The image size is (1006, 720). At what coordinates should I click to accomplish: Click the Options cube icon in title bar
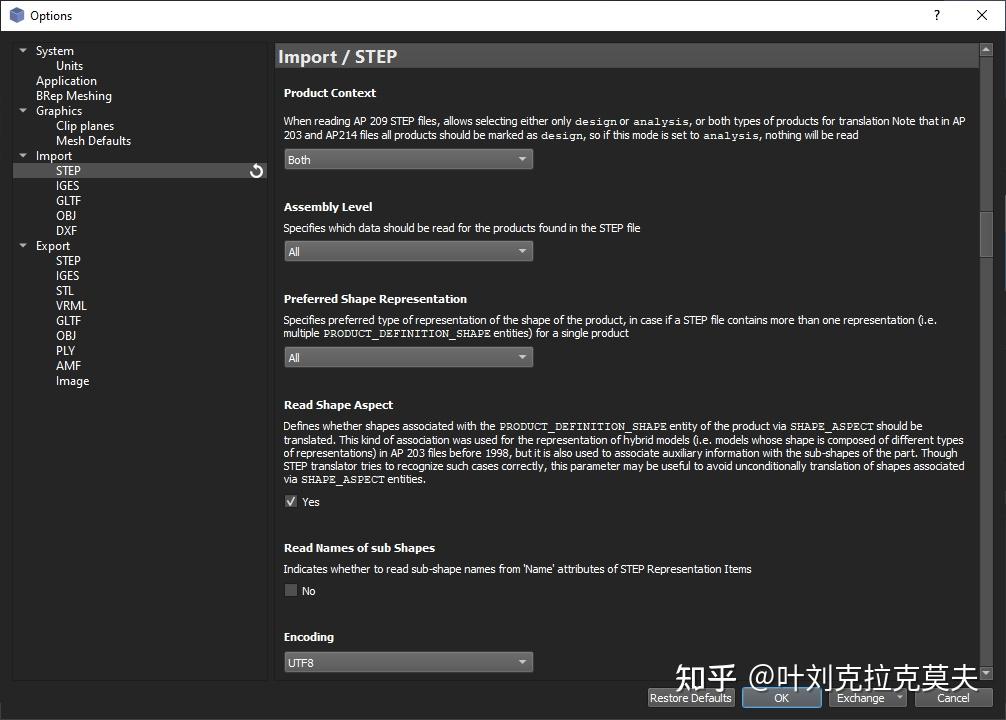(15, 15)
